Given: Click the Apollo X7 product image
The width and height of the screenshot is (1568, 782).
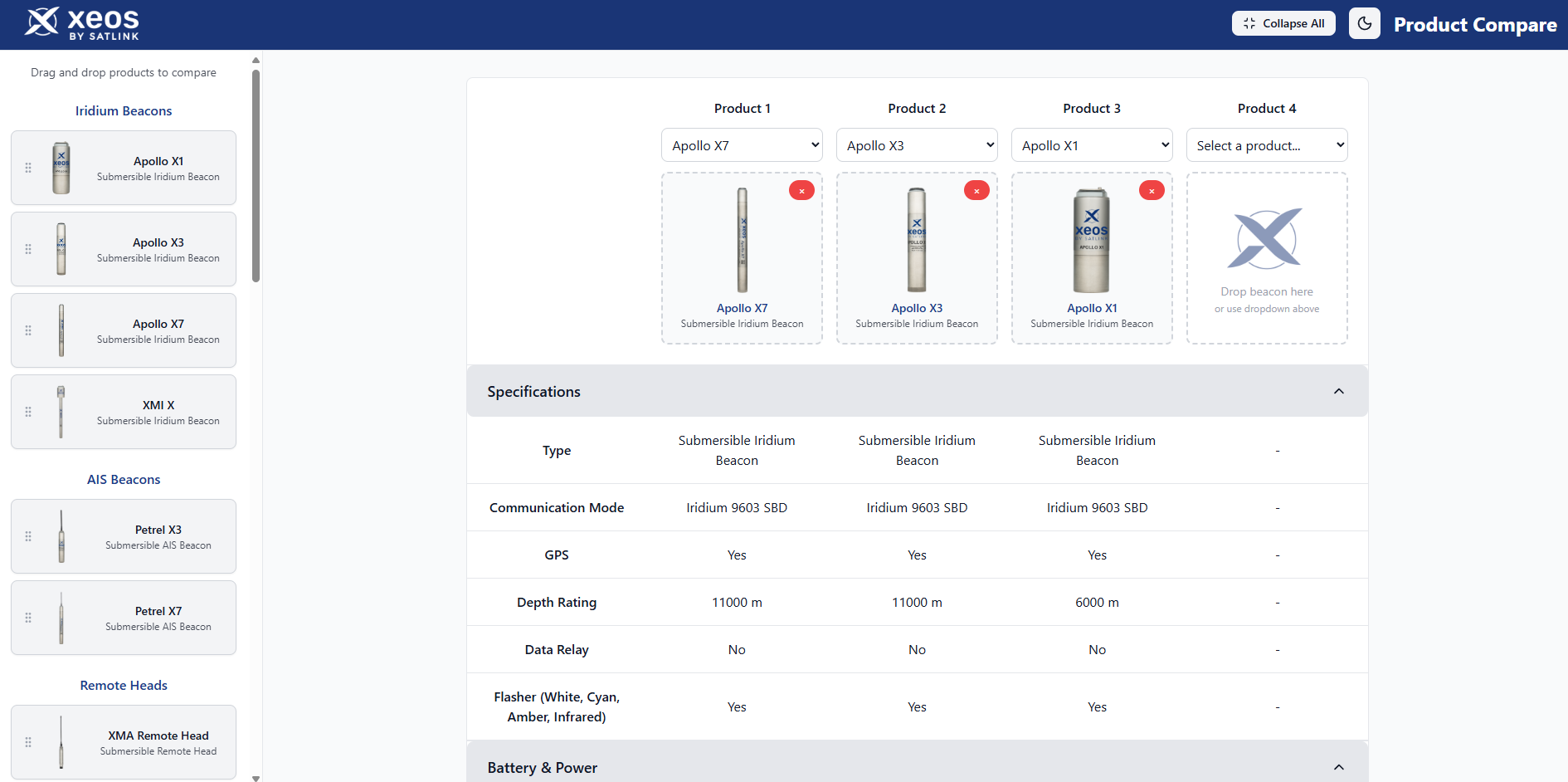Looking at the screenshot, I should [741, 240].
